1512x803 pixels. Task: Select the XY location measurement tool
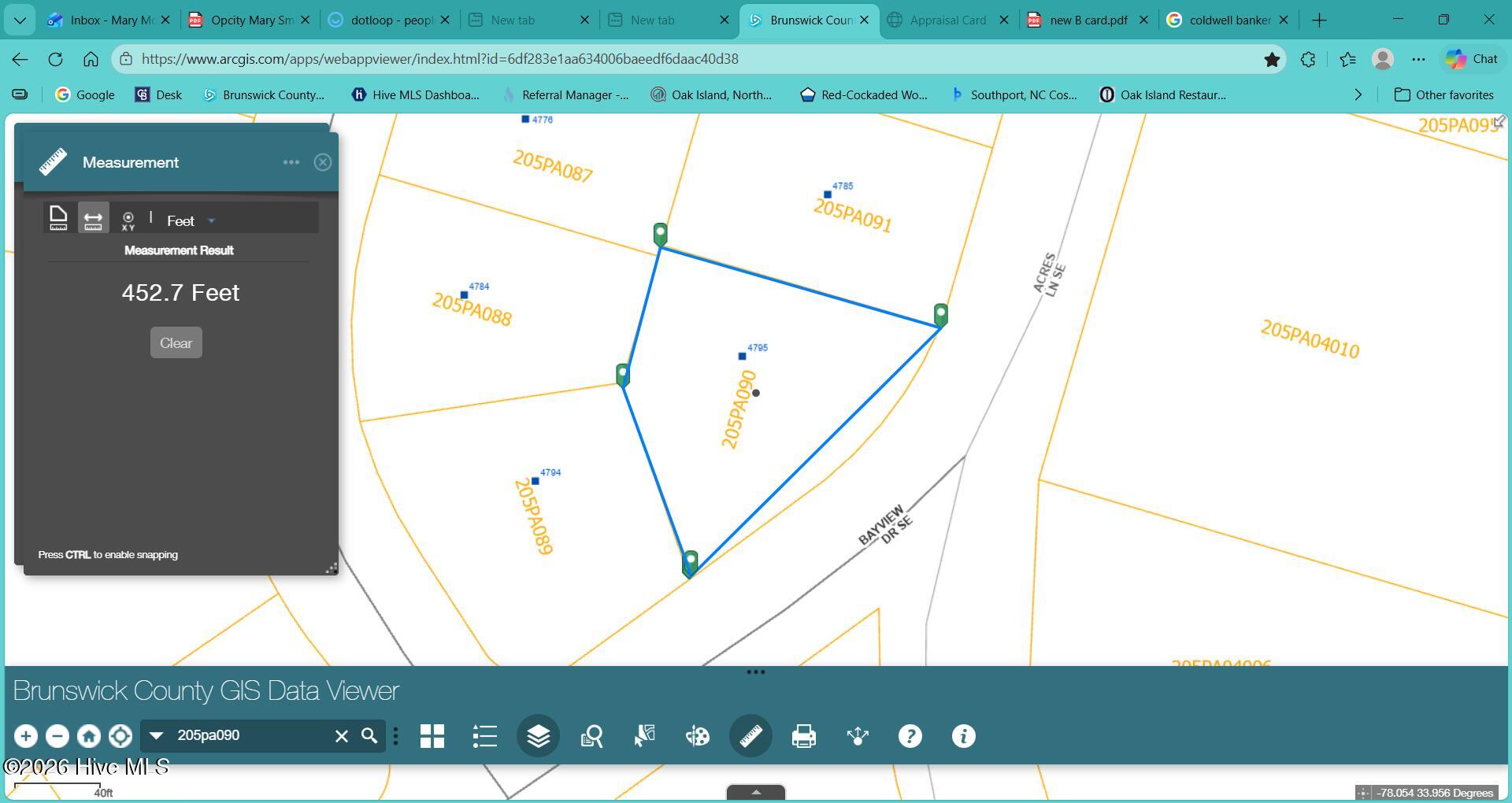[x=128, y=220]
